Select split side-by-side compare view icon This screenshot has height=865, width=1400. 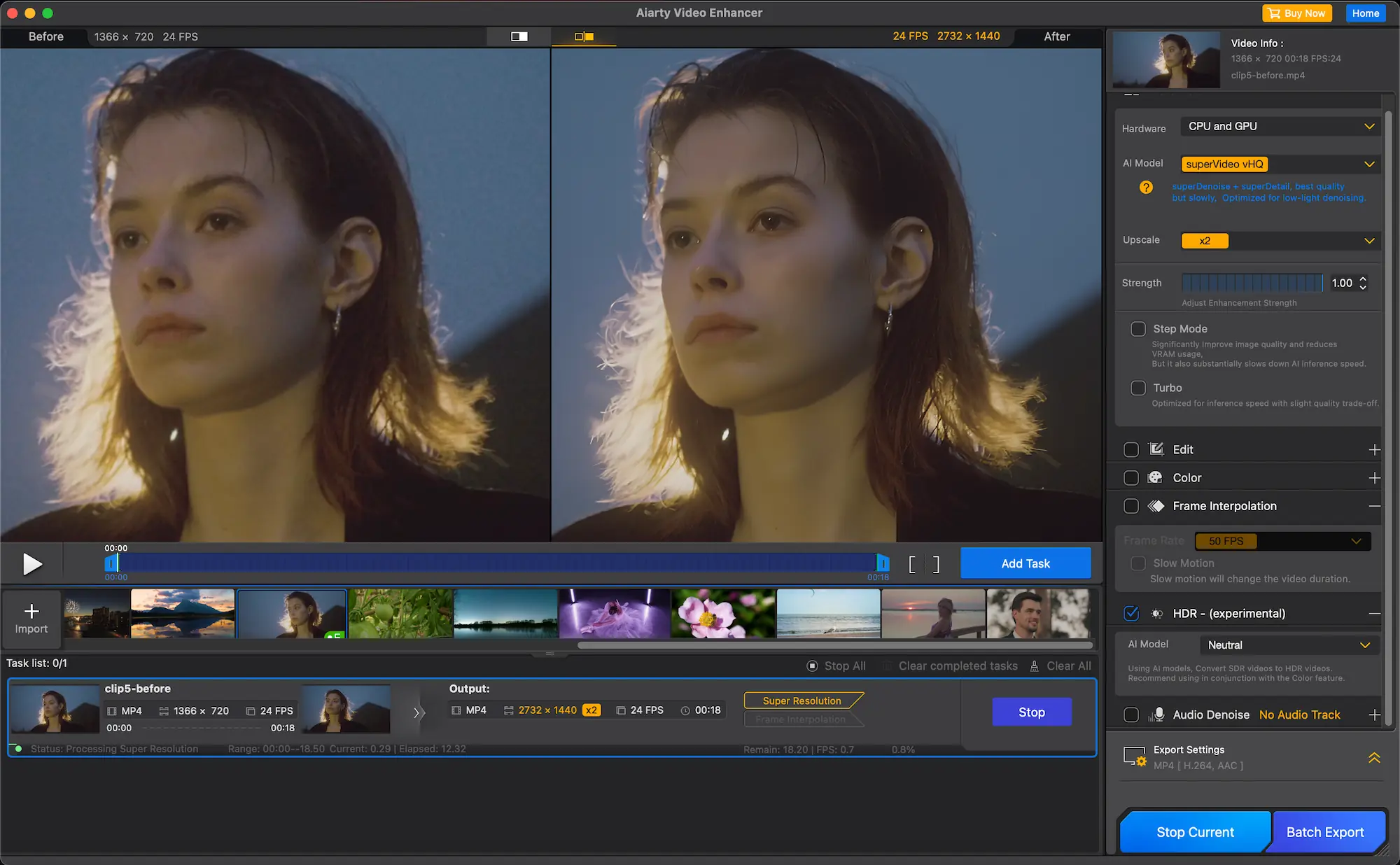click(x=584, y=36)
